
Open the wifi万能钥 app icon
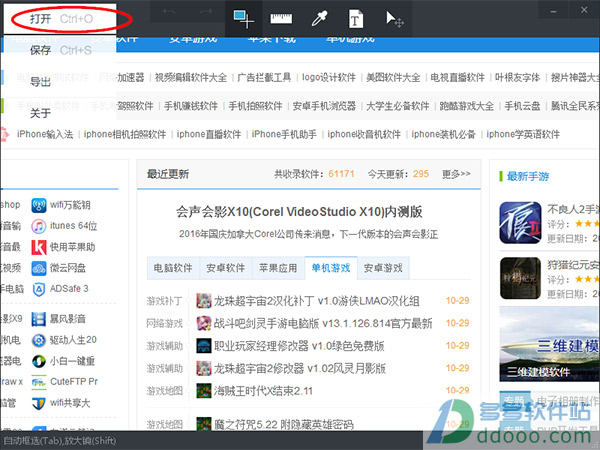pyautogui.click(x=39, y=205)
